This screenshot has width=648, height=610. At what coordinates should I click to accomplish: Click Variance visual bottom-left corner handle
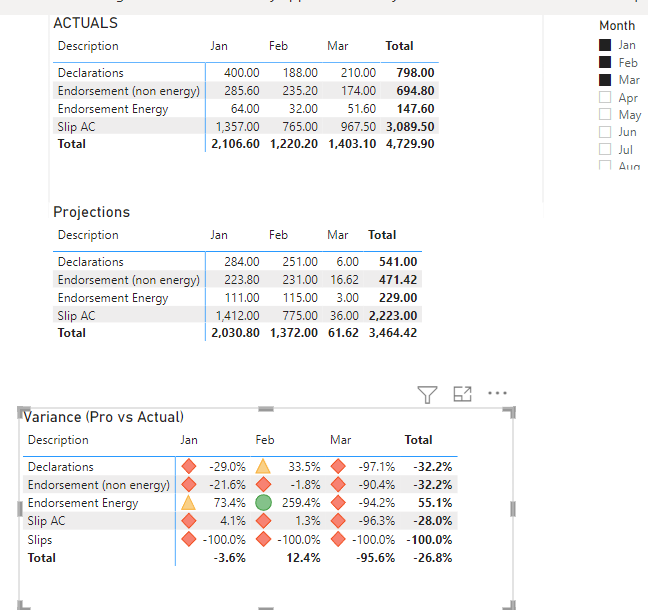[x=23, y=605]
